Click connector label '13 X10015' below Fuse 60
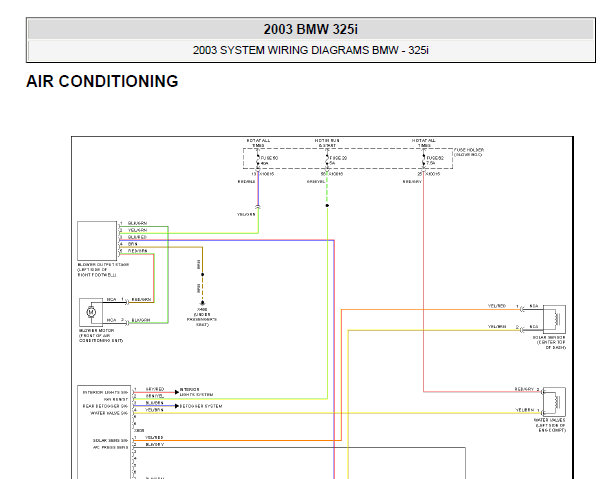The height and width of the screenshot is (479, 606). 263,174
